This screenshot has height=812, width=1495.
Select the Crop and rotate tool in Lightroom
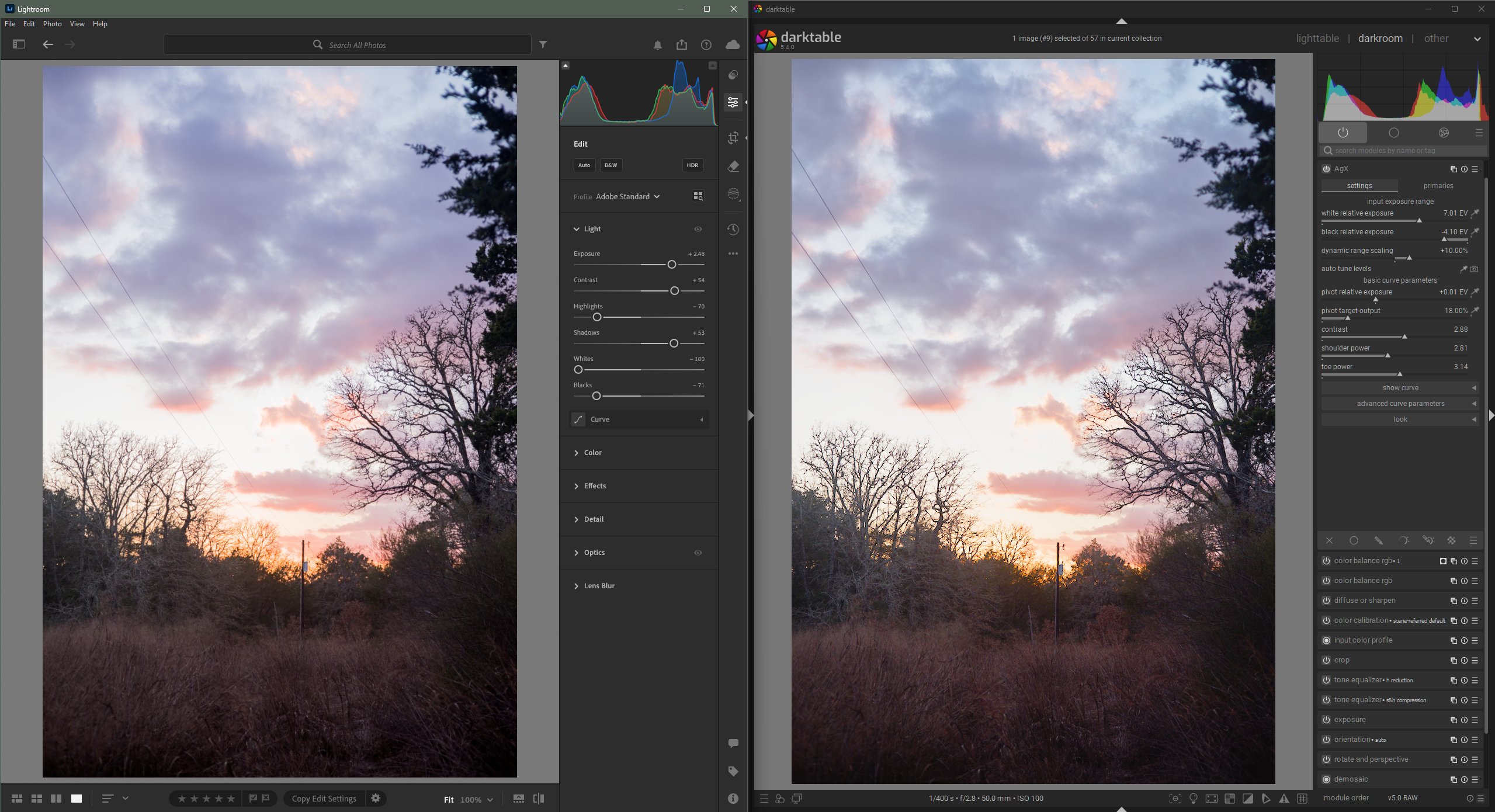point(733,138)
